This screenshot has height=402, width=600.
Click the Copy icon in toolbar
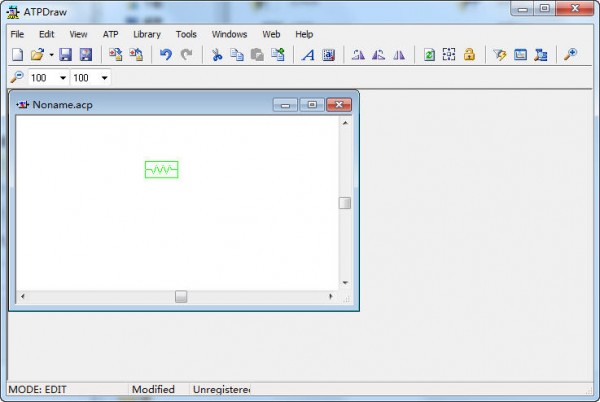coord(237,55)
